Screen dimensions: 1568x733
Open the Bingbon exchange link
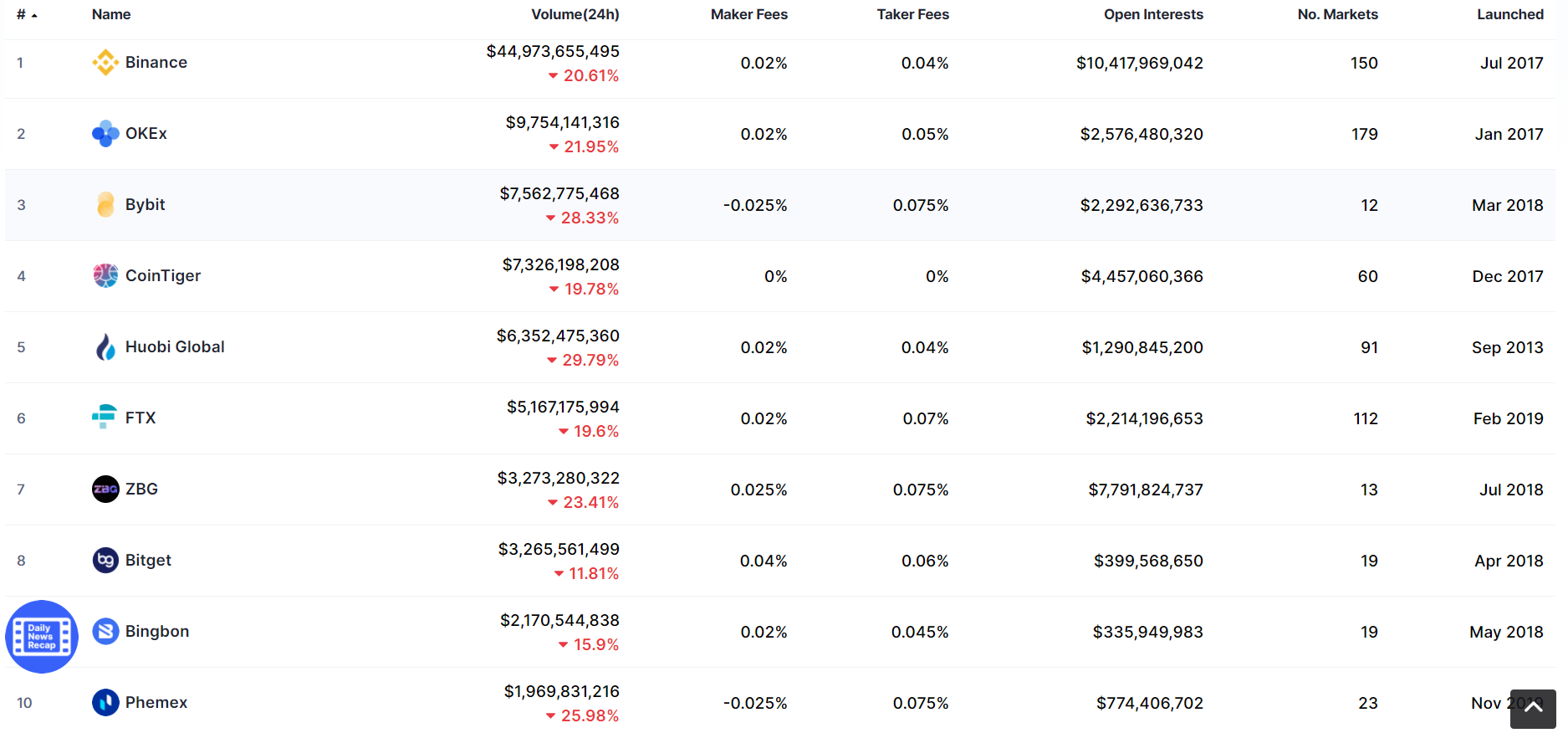pos(157,632)
